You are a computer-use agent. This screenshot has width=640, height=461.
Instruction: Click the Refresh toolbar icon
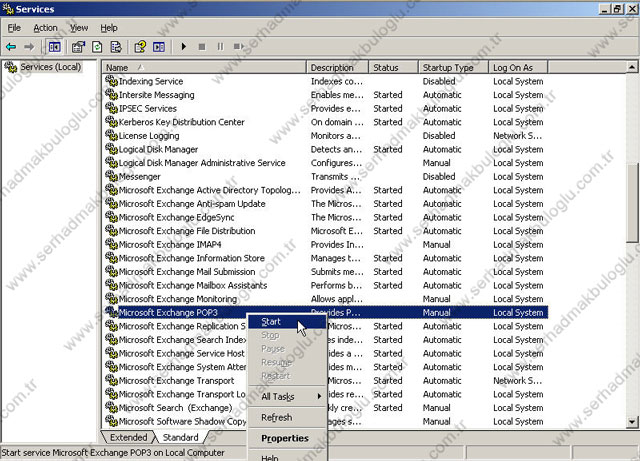point(97,47)
